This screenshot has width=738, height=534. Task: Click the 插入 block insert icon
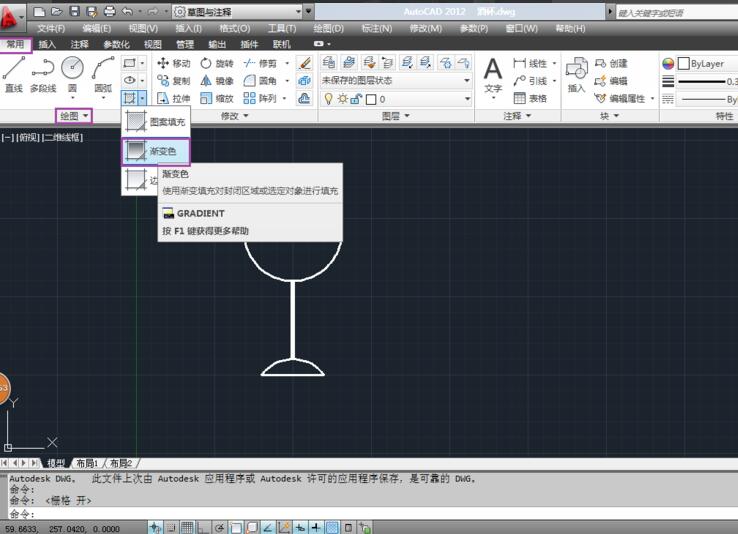click(x=577, y=74)
